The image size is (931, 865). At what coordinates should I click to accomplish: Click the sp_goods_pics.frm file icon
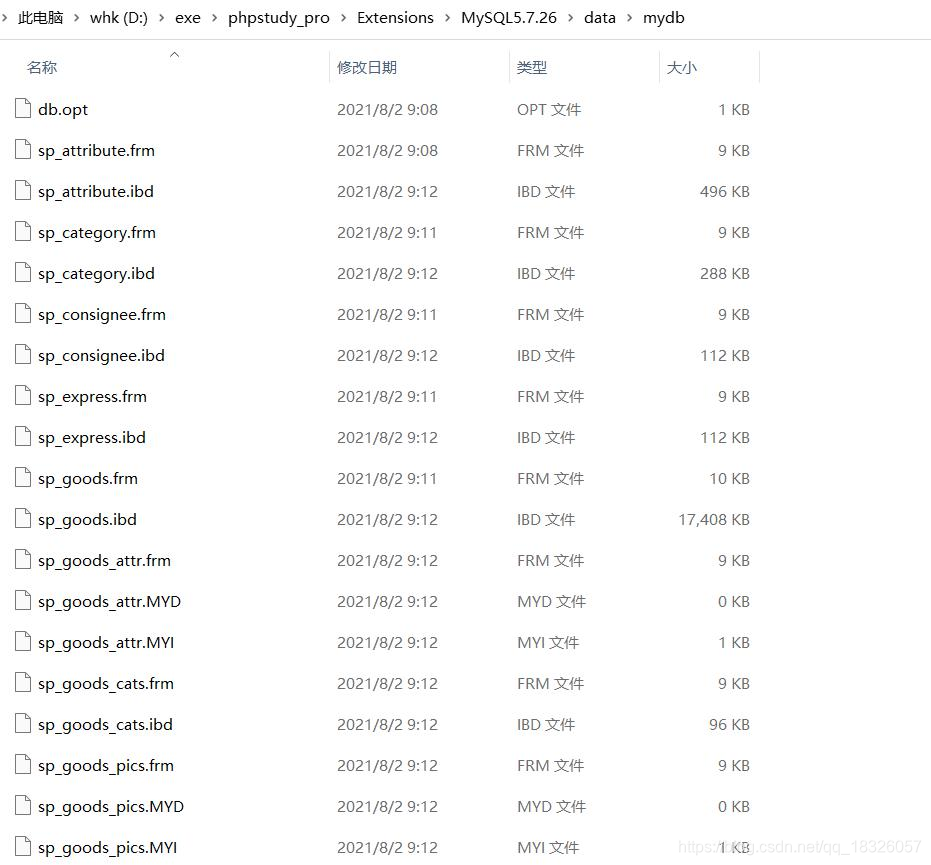(23, 764)
